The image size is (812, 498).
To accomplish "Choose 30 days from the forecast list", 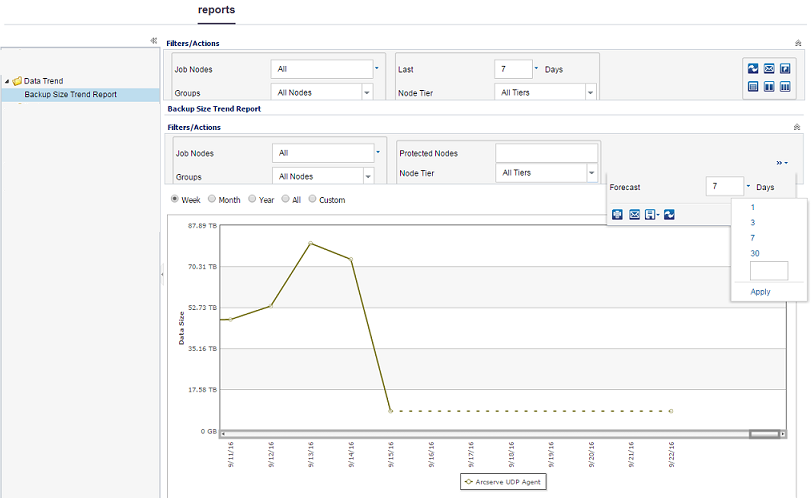I will click(755, 253).
